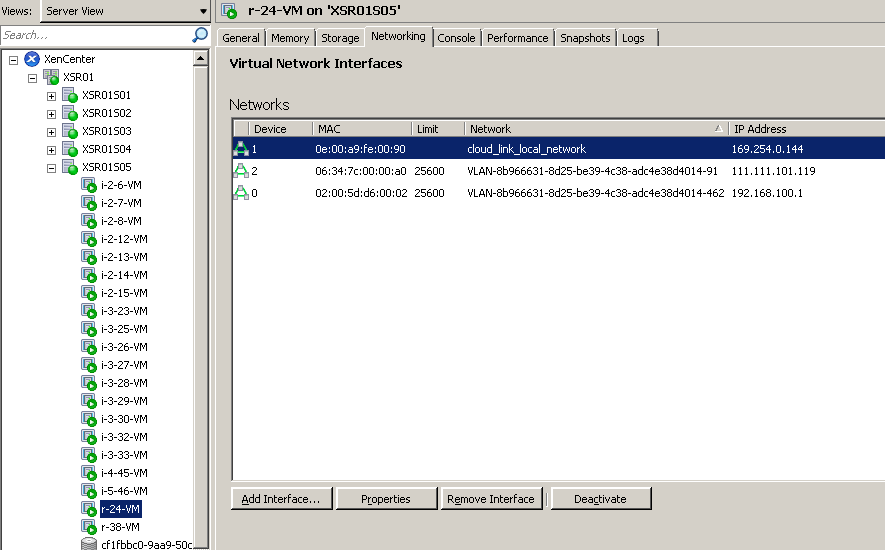Click the XSR01S03 server icon
The height and width of the screenshot is (550, 885).
coord(69,131)
